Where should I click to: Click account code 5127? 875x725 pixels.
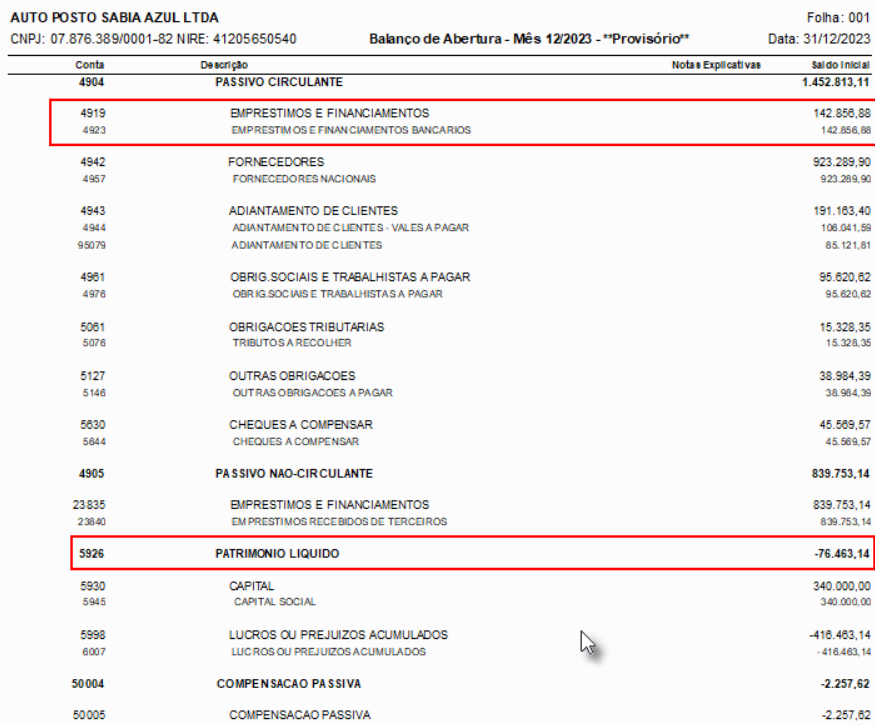click(93, 376)
